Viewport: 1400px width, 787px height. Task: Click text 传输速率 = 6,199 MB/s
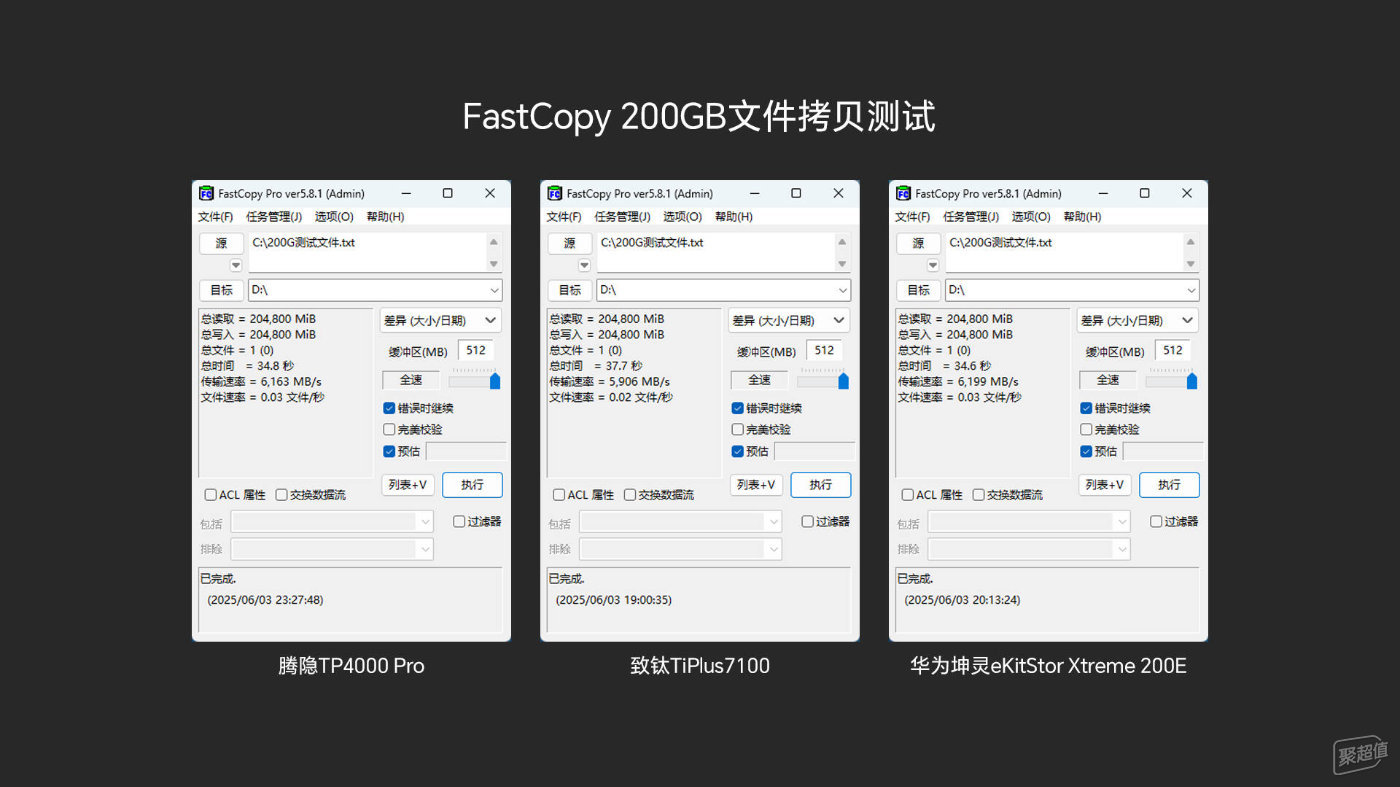958,382
